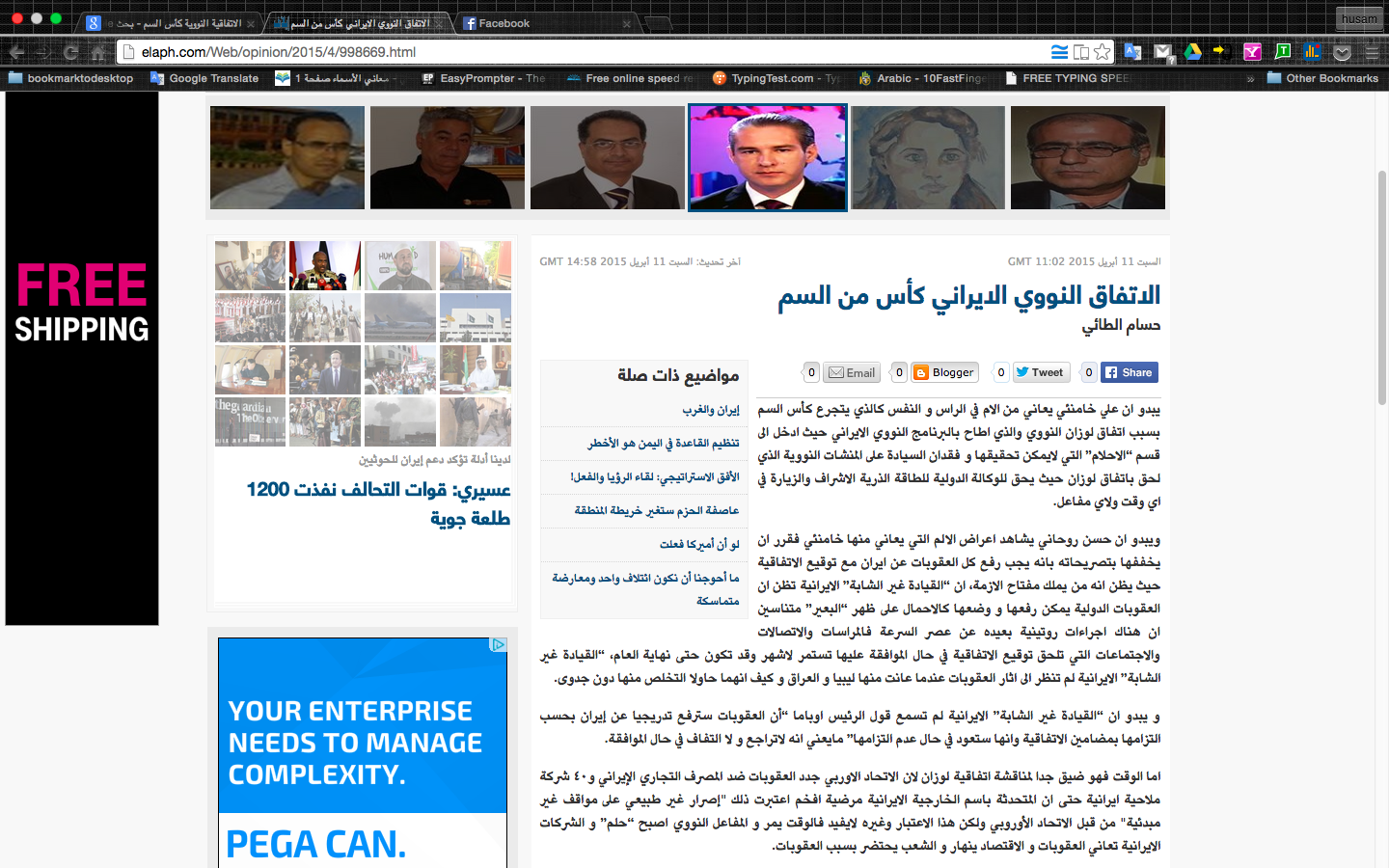Switch to the Facebook tab
The height and width of the screenshot is (868, 1389).
[x=545, y=23]
